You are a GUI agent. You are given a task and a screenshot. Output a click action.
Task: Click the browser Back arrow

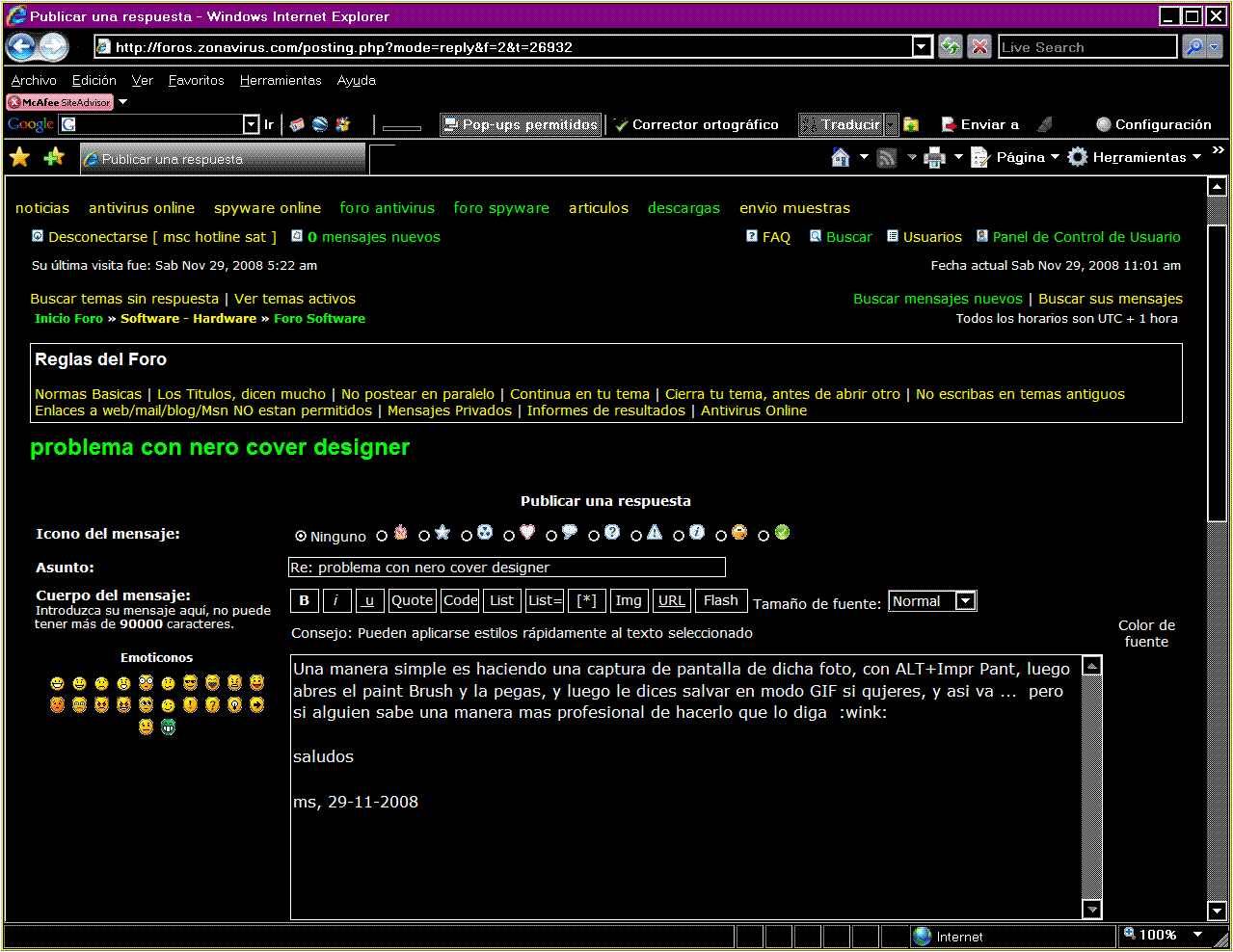[x=21, y=46]
